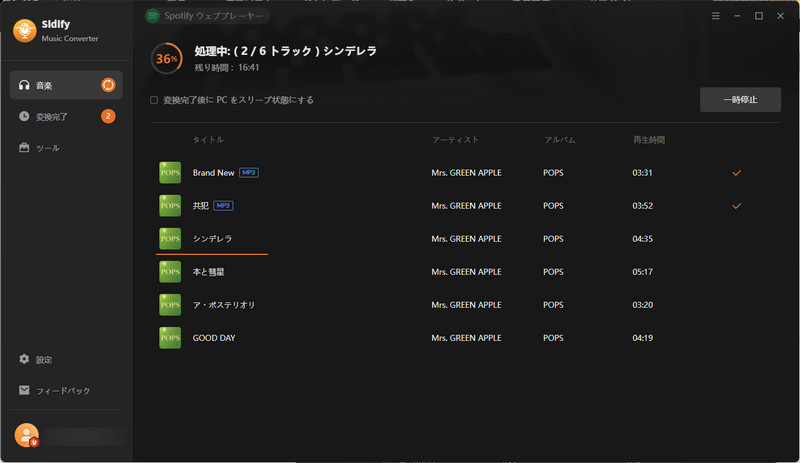Open the 変換完了 section
Screen dimensions: 800x463
[66, 116]
